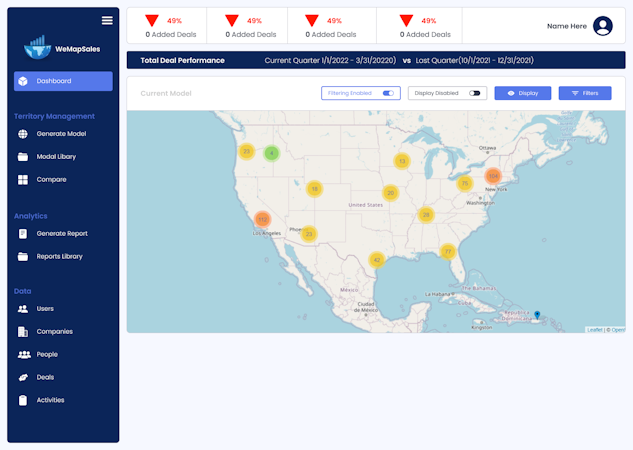Click the fourth red down-arrow indicator
633x450 pixels.
click(406, 21)
